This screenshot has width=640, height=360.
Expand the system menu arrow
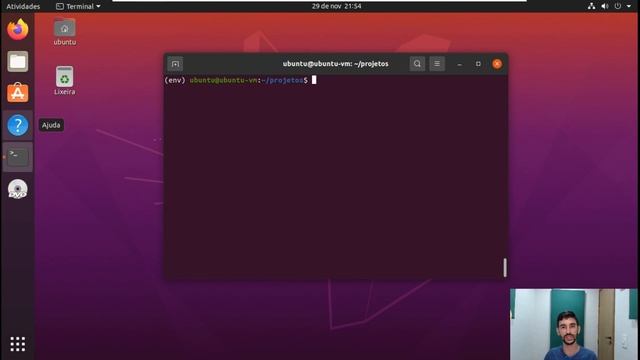point(629,6)
